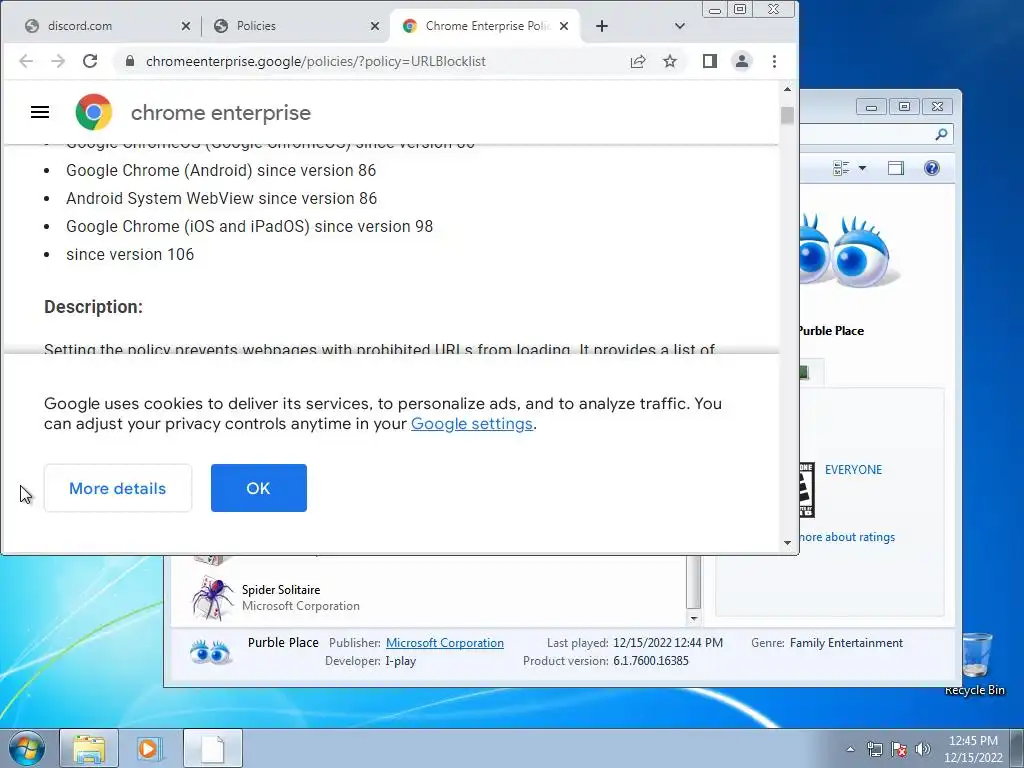The height and width of the screenshot is (768, 1024).
Task: Open a new tab
Action: [x=602, y=26]
